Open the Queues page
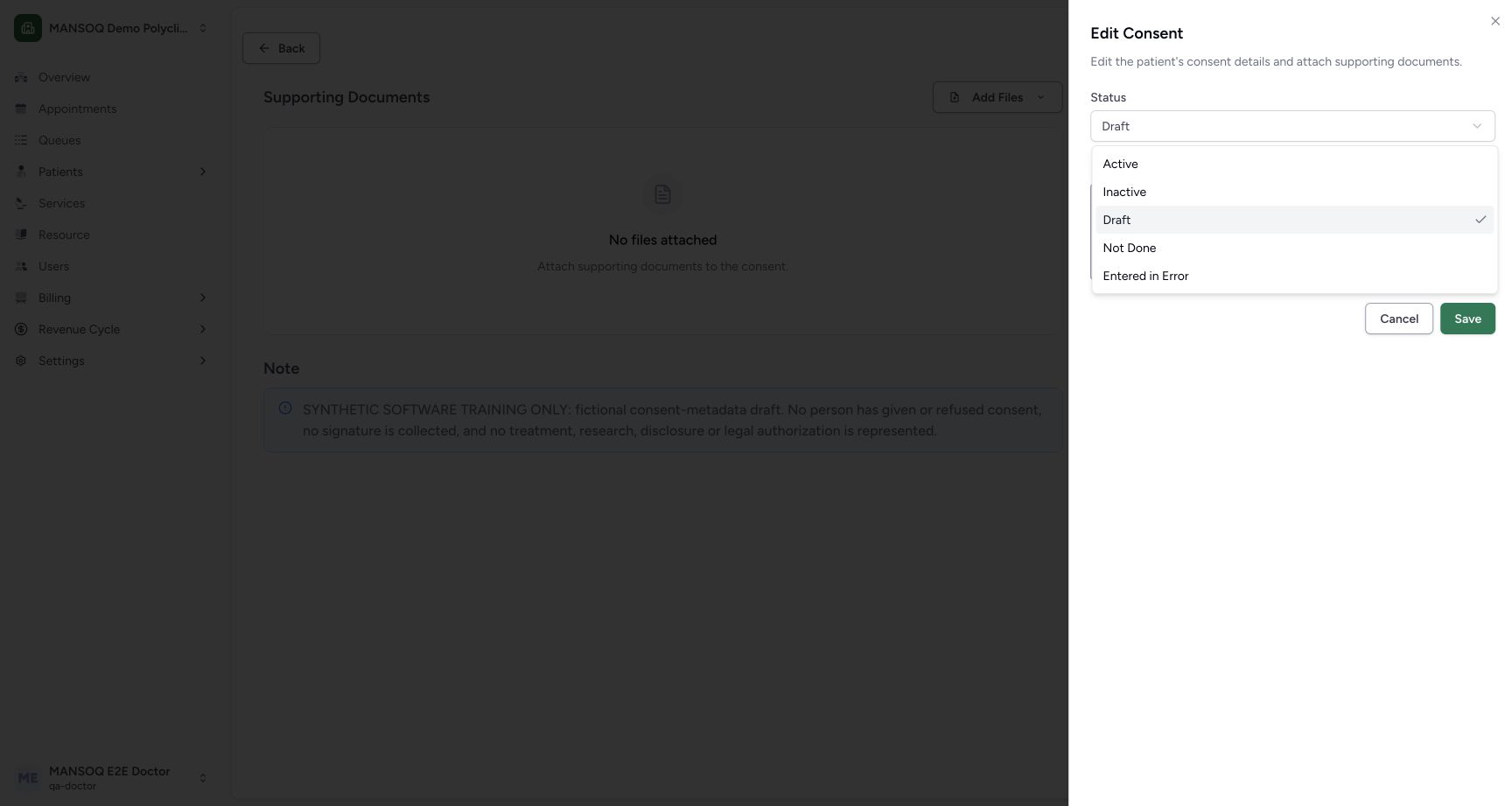 [x=112, y=140]
